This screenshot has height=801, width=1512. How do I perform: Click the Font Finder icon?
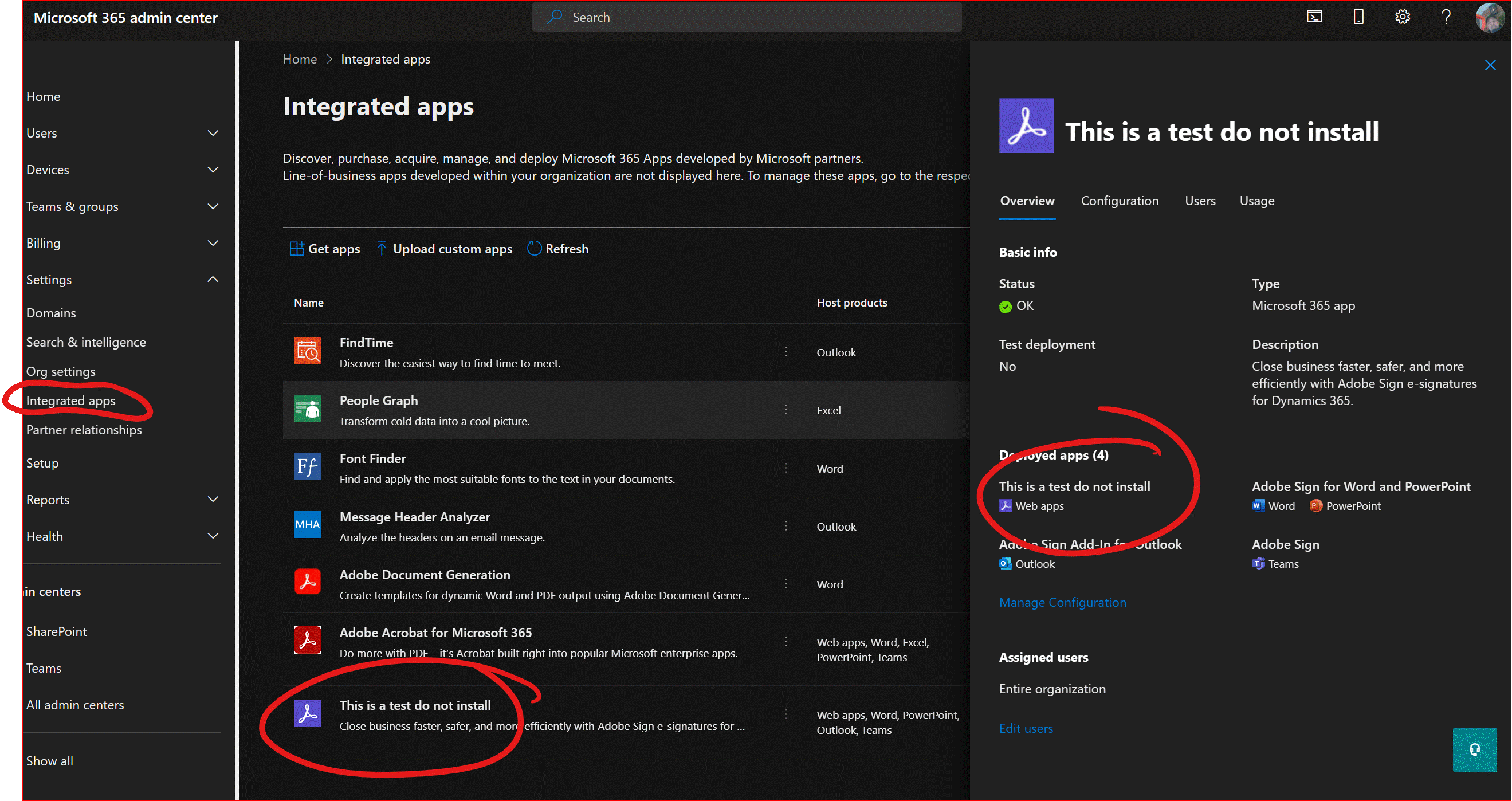click(x=308, y=466)
